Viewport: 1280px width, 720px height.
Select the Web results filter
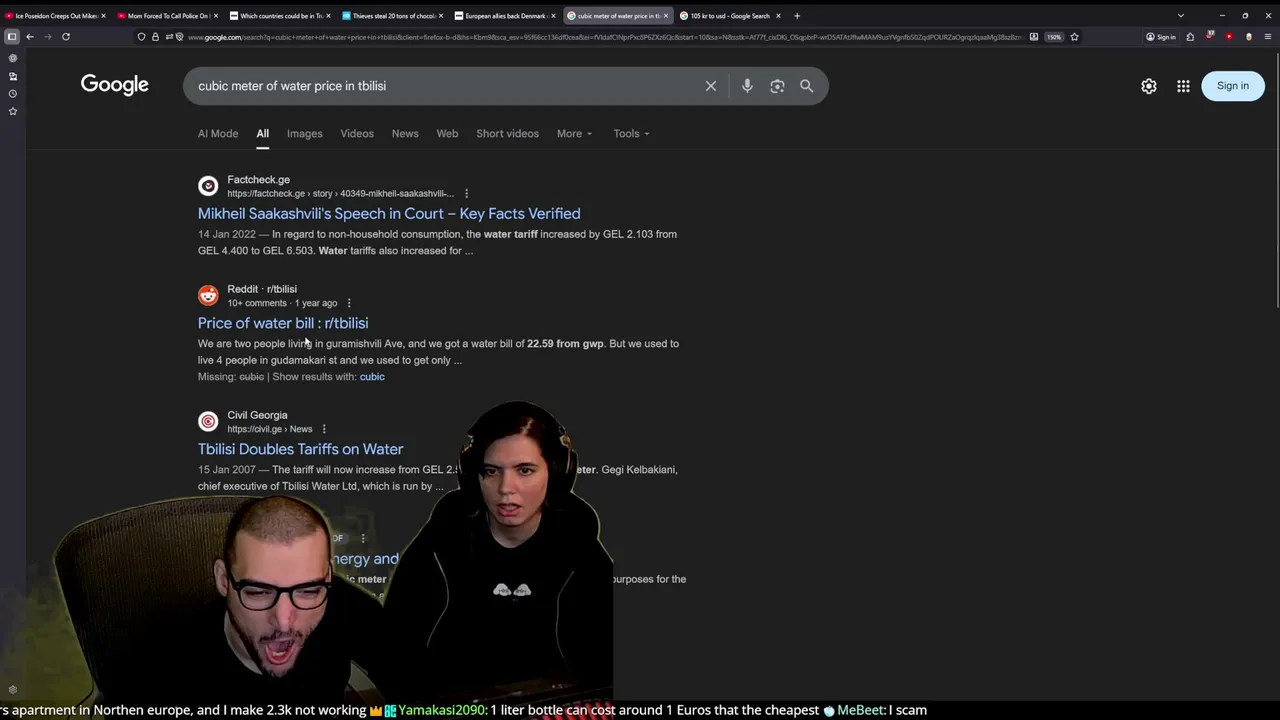tap(447, 133)
